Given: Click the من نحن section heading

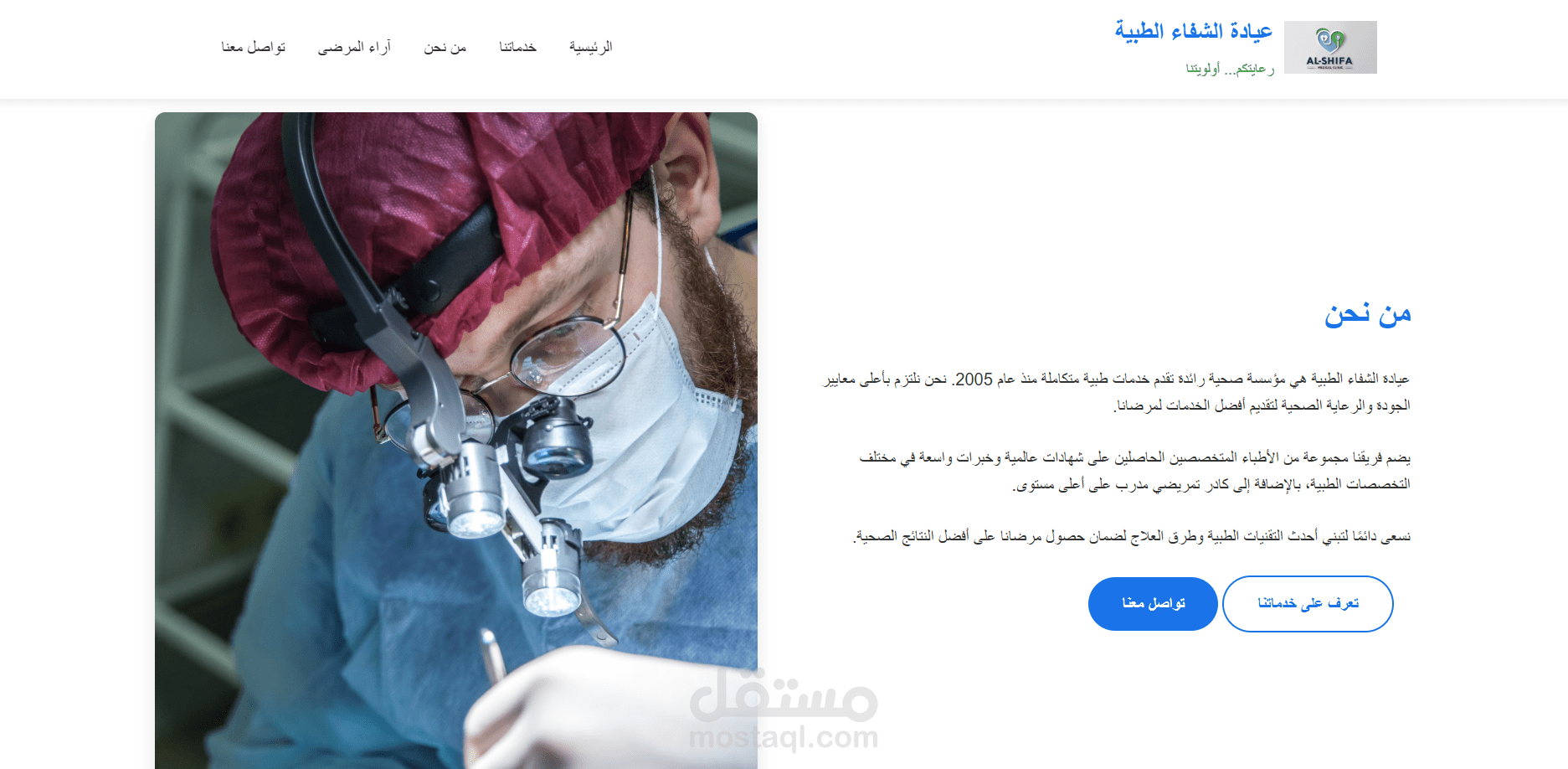Looking at the screenshot, I should (1368, 314).
